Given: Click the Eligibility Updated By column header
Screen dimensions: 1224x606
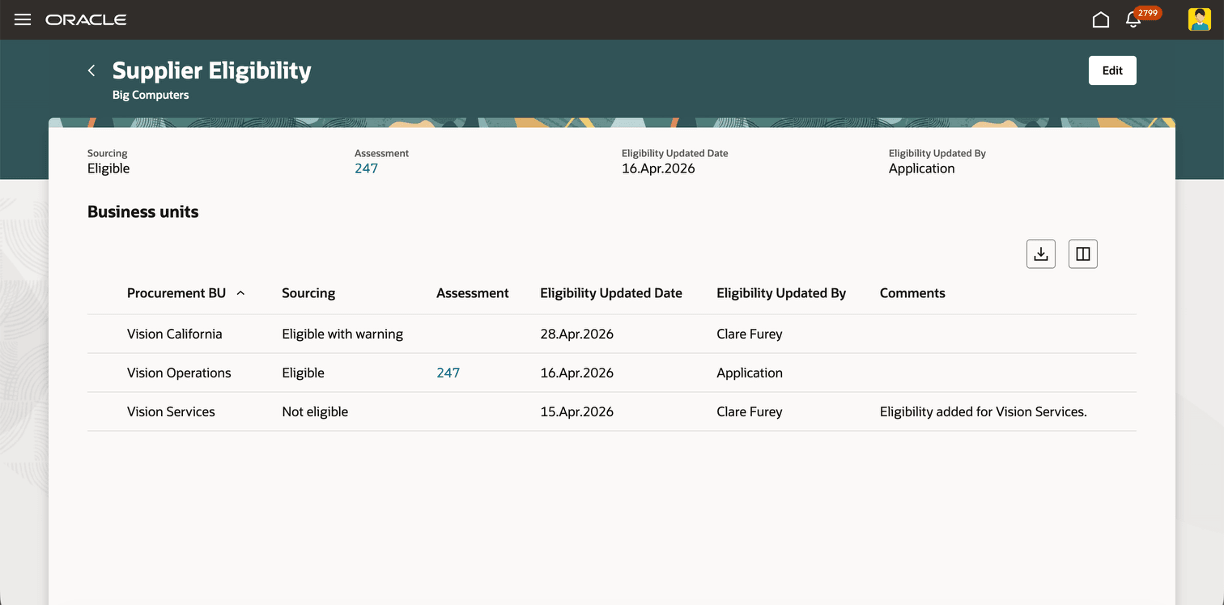Looking at the screenshot, I should pos(781,293).
